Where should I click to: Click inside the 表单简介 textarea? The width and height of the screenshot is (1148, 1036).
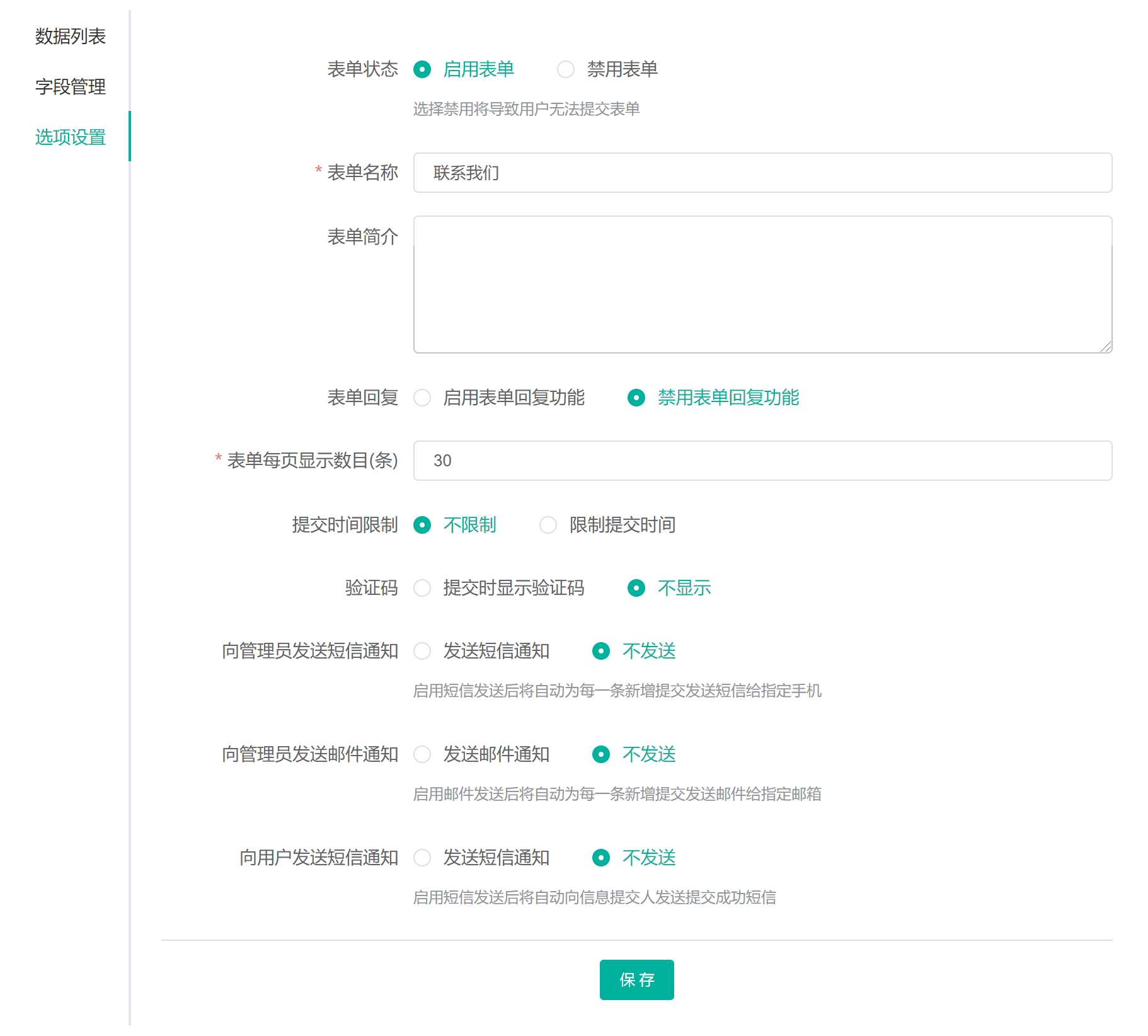coord(762,284)
